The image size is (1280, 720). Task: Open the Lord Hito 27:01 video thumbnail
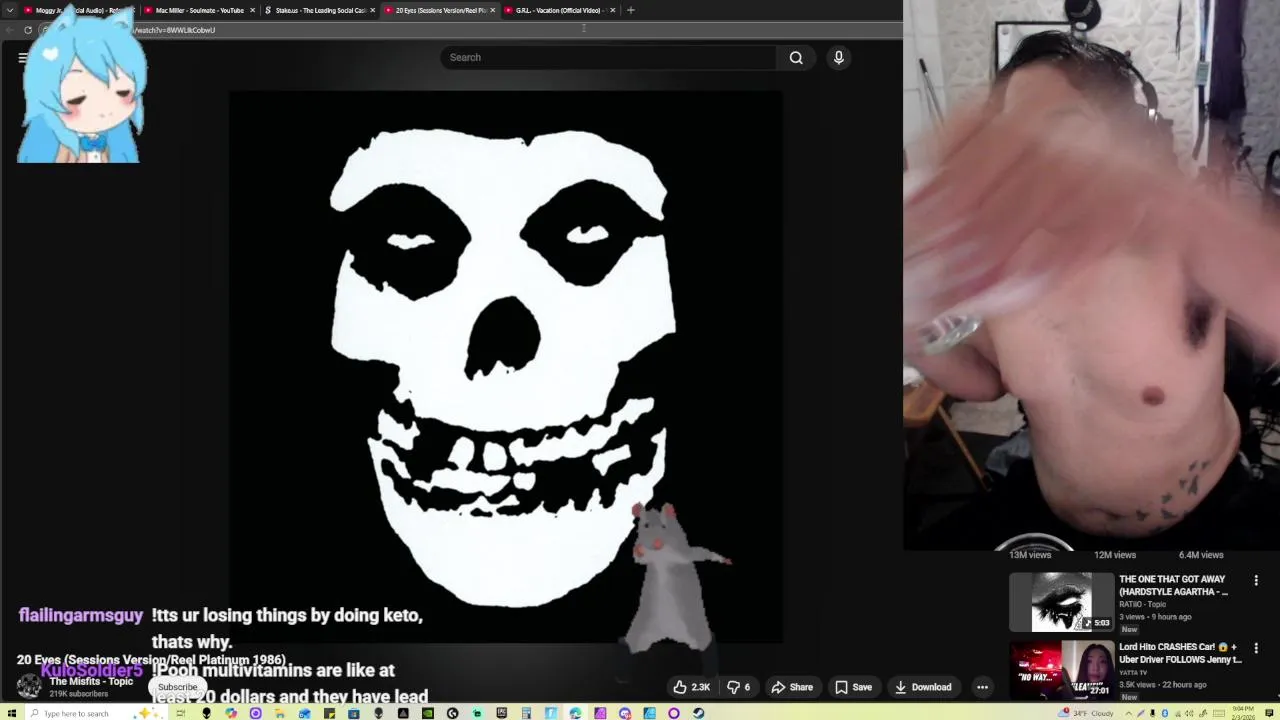click(1061, 671)
